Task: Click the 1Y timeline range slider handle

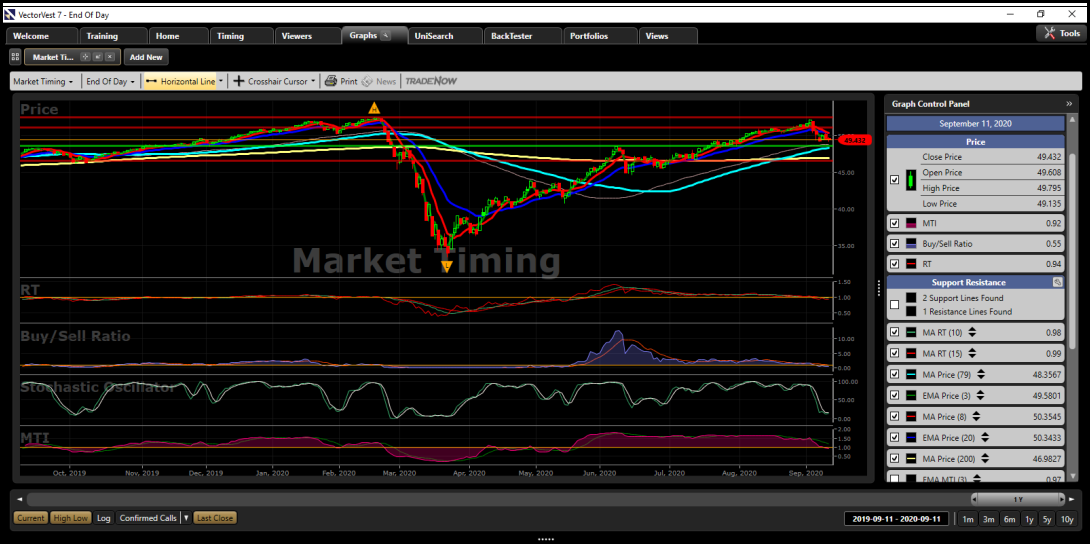Action: pyautogui.click(x=1018, y=499)
